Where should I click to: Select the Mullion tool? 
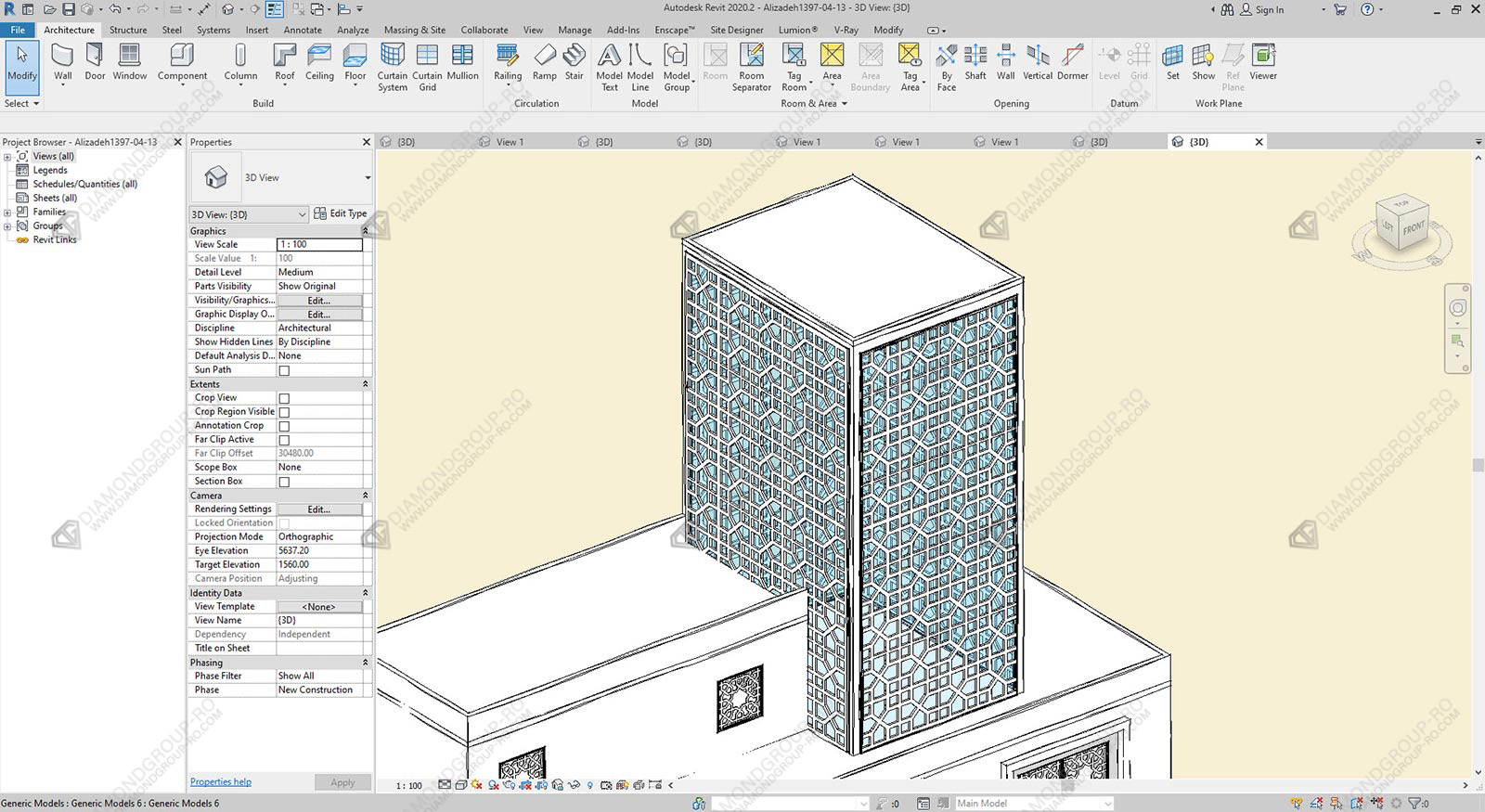(x=462, y=63)
